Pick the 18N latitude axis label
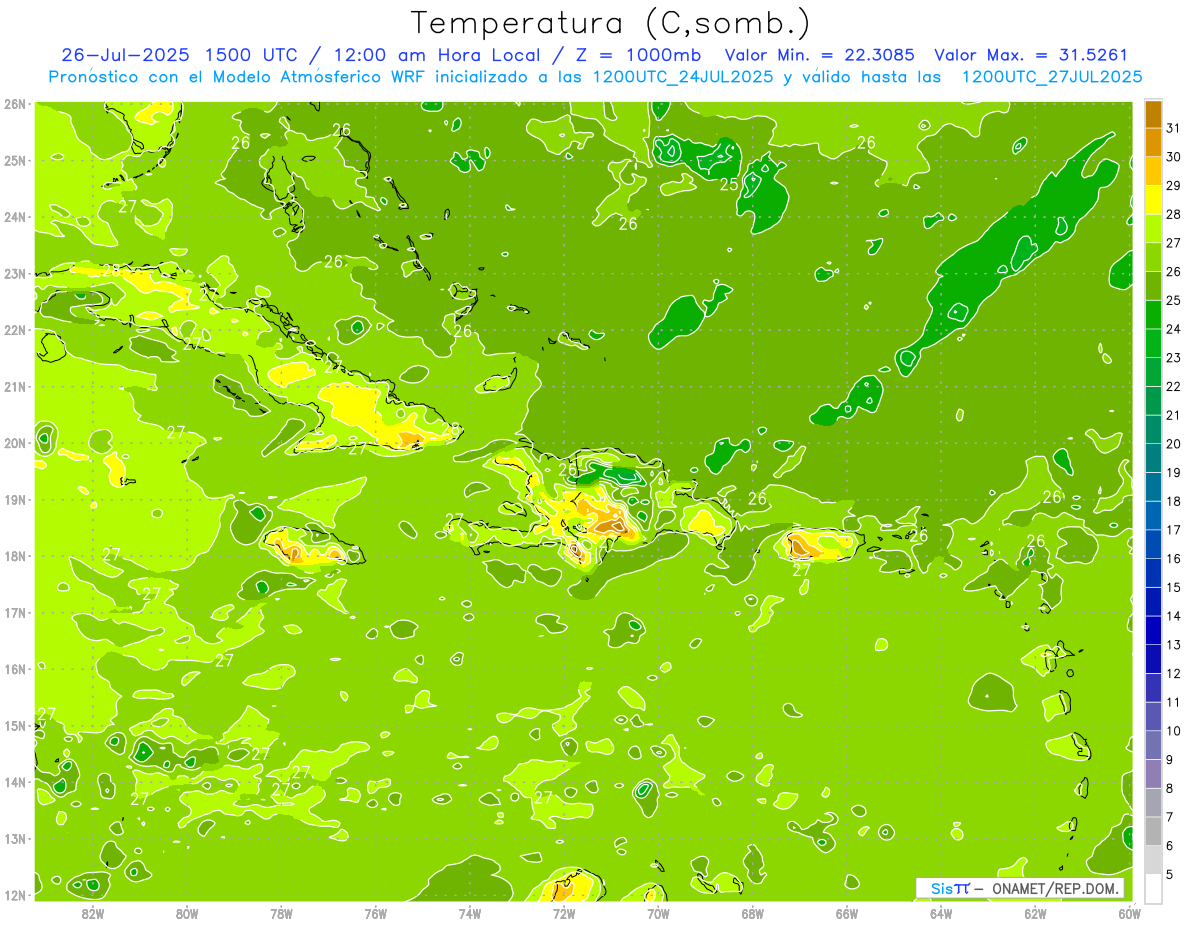Screen dimensions: 1200x927 click(15, 556)
